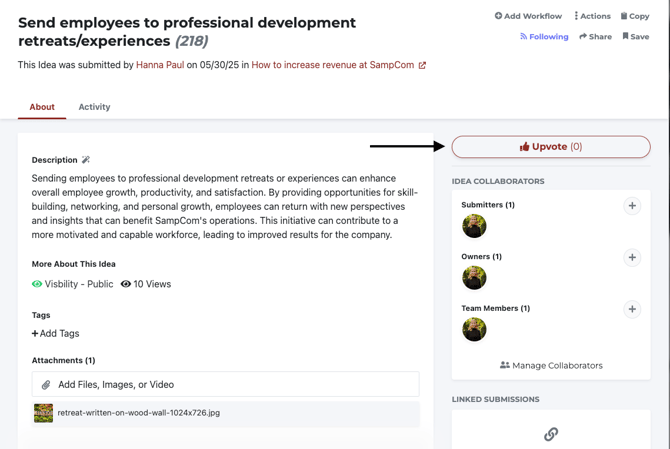
Task: Open the Actions menu
Action: pos(592,16)
